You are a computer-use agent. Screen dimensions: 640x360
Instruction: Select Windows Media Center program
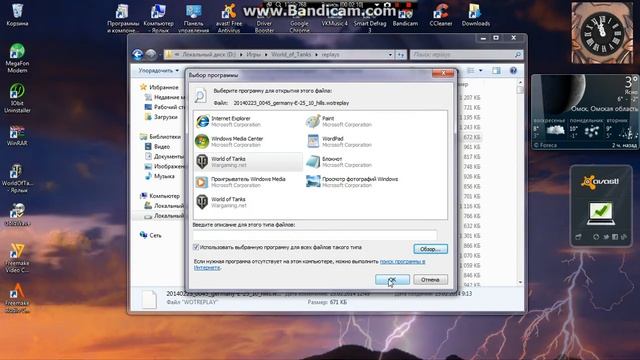[248, 142]
